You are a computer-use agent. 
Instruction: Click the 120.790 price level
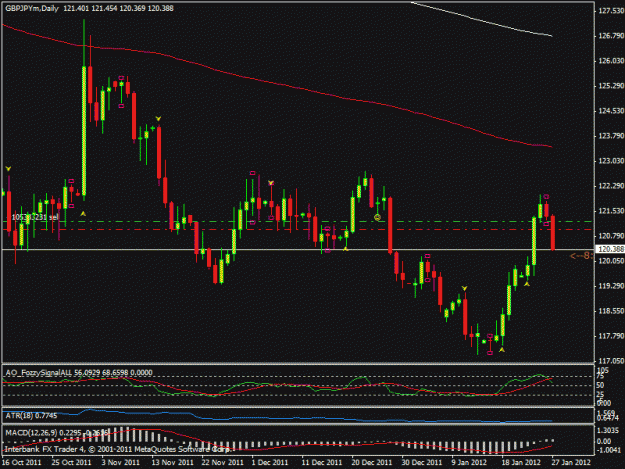pos(611,236)
